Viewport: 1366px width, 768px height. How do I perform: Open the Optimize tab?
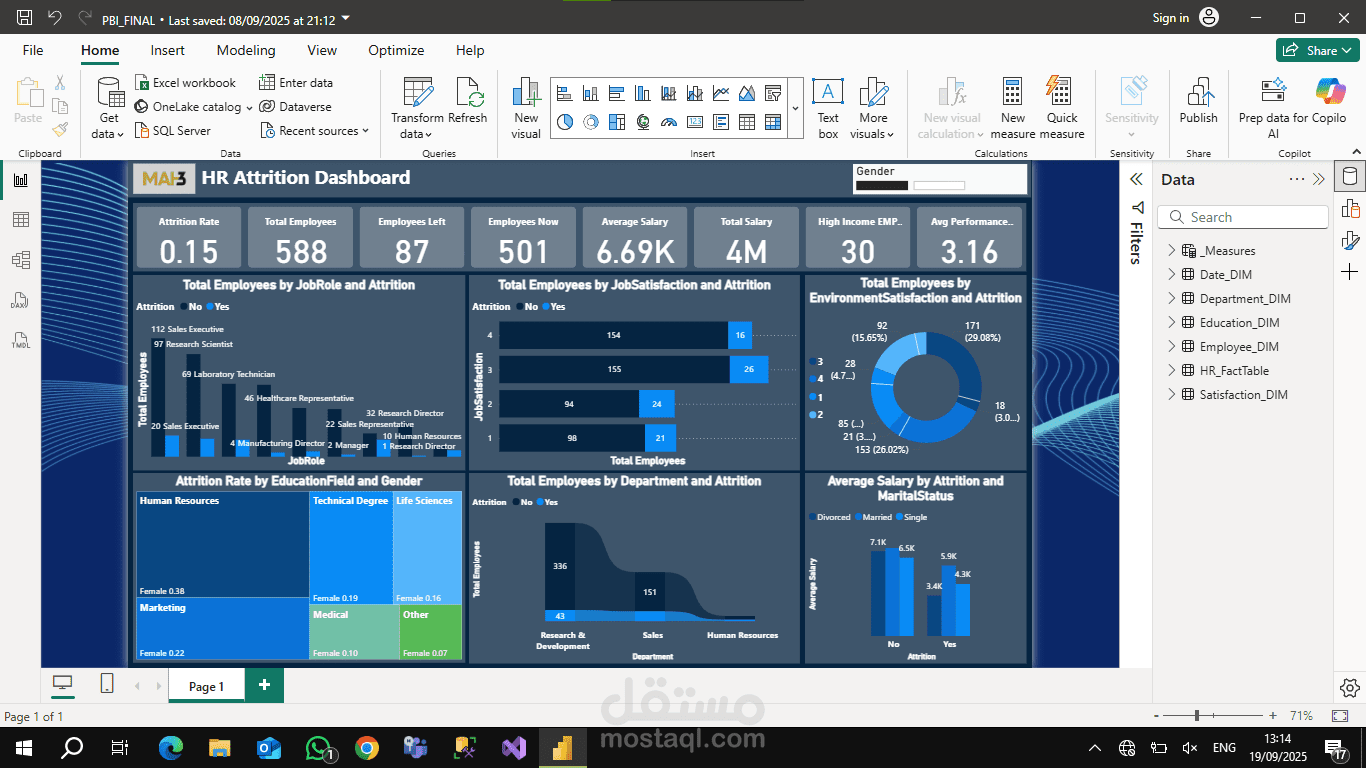[396, 50]
